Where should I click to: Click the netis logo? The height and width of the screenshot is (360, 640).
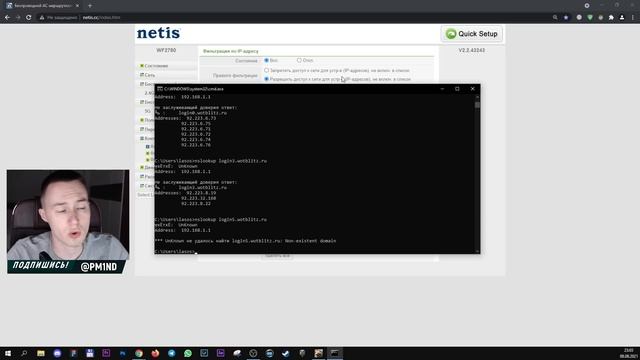pyautogui.click(x=158, y=33)
